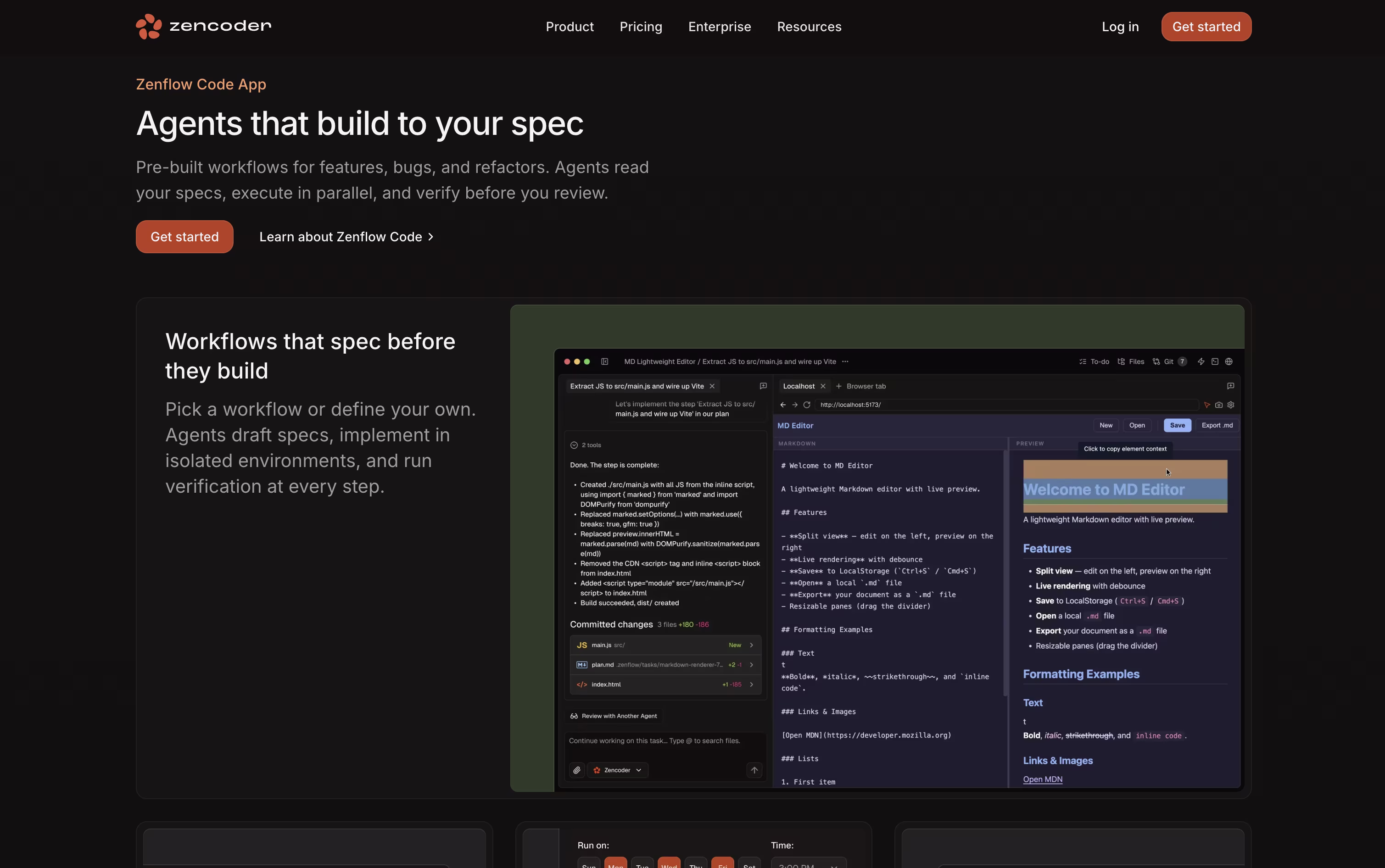
Task: Click the Zenflow Code App label
Action: (201, 84)
